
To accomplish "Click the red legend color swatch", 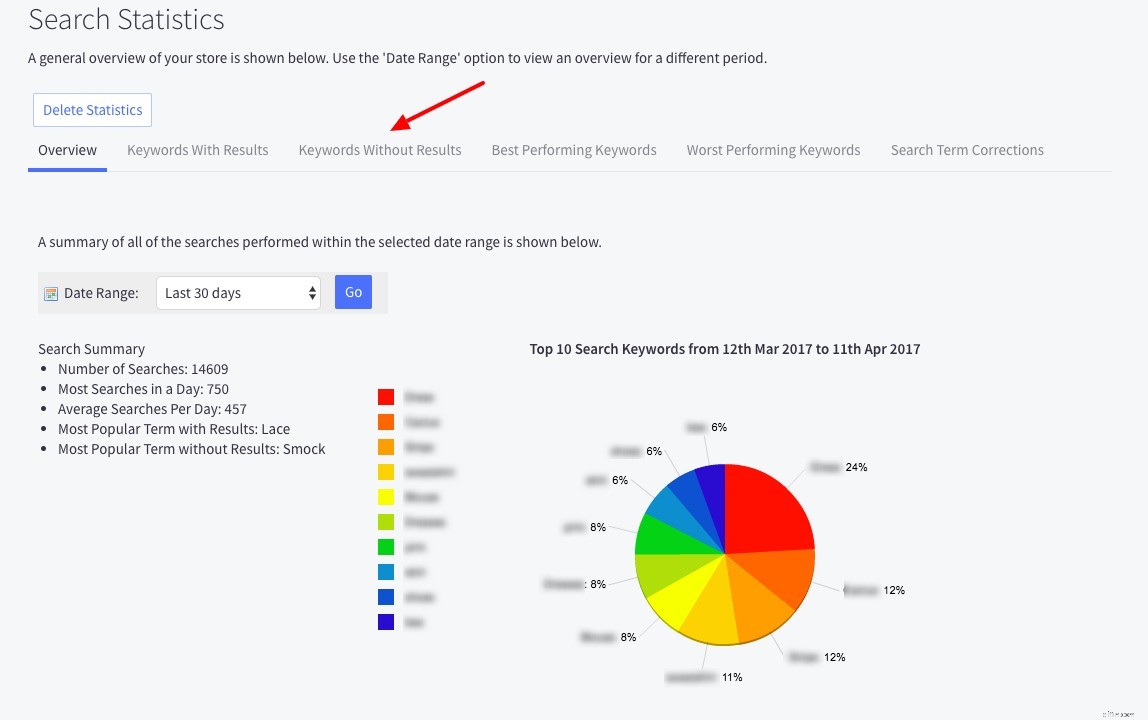I will (x=386, y=397).
